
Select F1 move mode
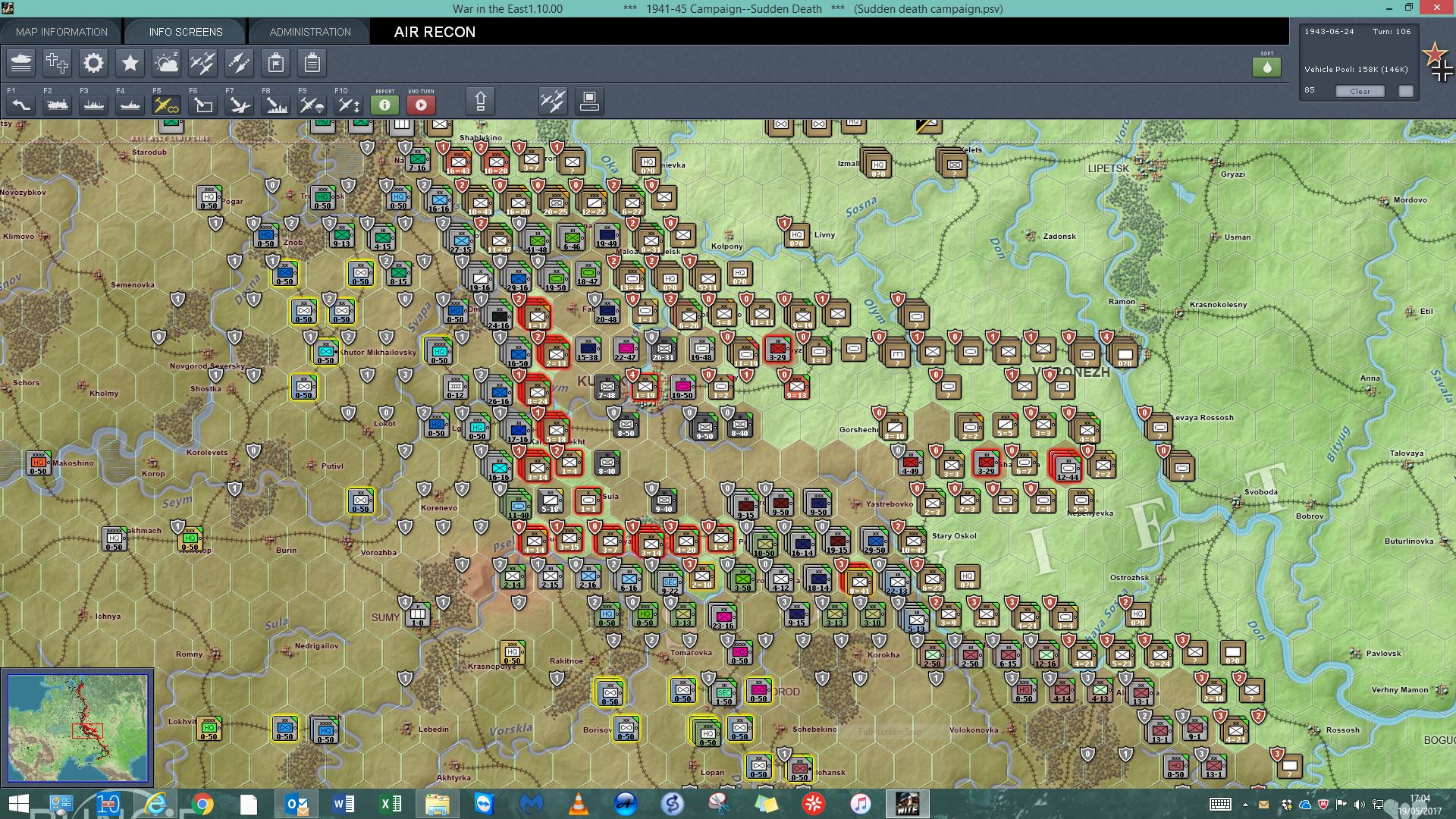[20, 105]
